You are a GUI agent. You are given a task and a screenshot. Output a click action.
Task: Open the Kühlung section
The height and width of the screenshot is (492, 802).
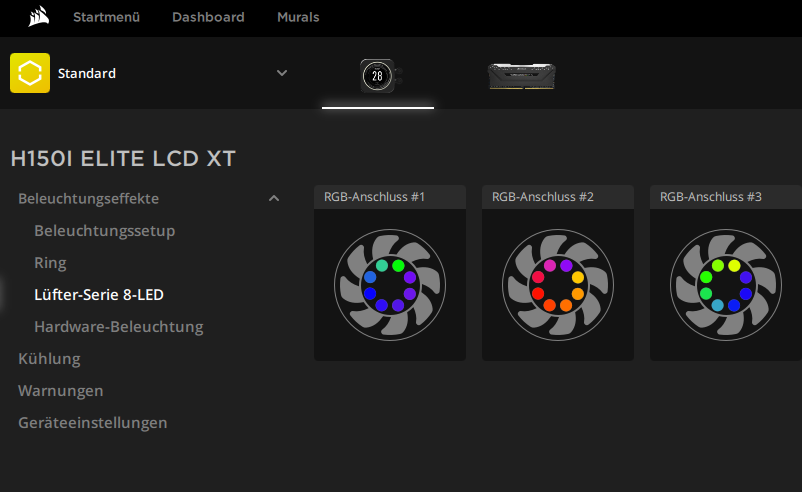(x=49, y=359)
